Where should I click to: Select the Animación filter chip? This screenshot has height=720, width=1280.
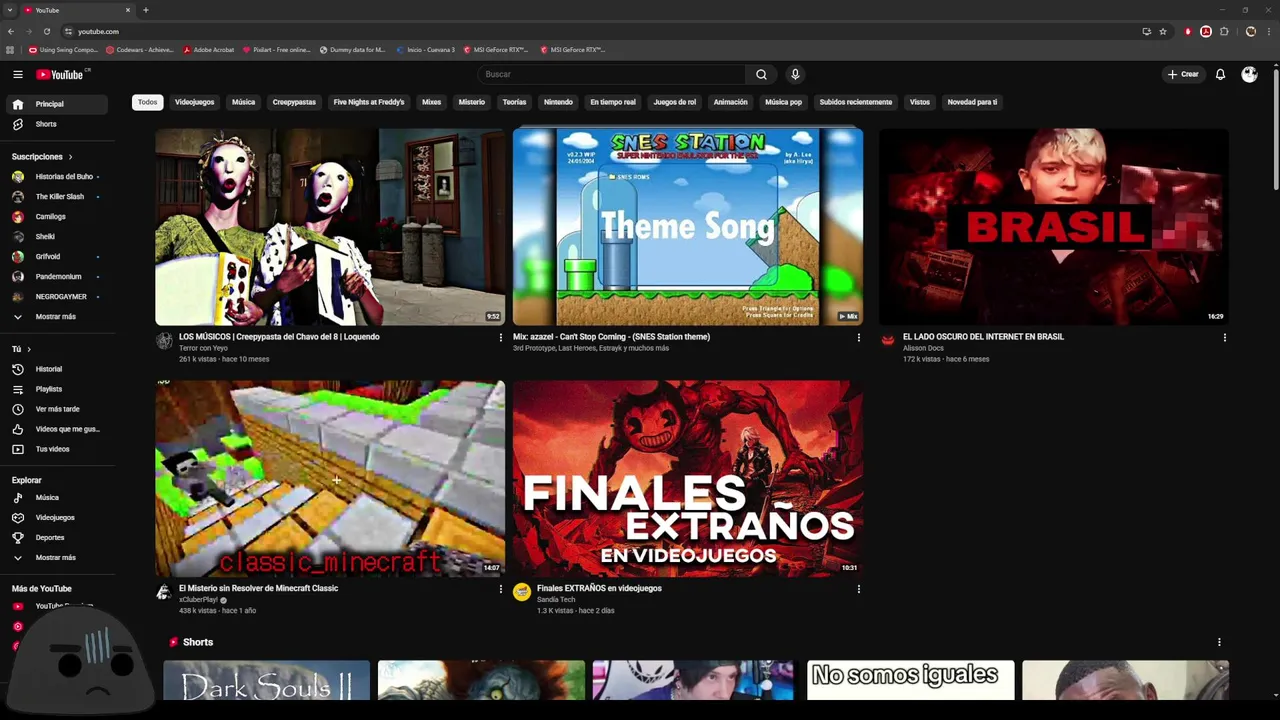[730, 102]
